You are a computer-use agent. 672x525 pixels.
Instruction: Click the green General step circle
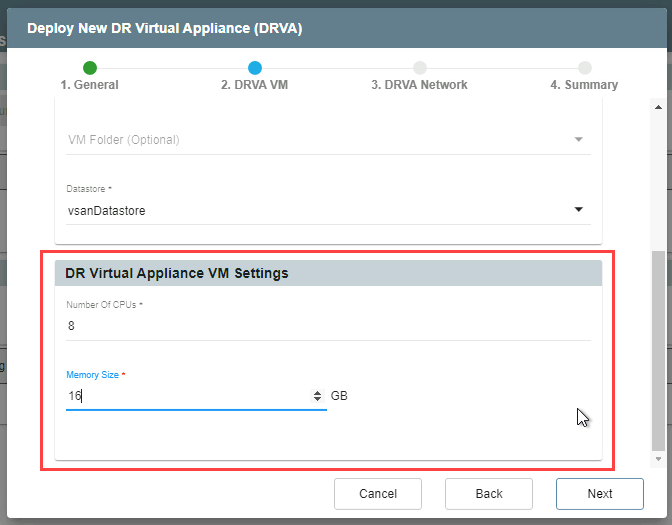point(90,68)
